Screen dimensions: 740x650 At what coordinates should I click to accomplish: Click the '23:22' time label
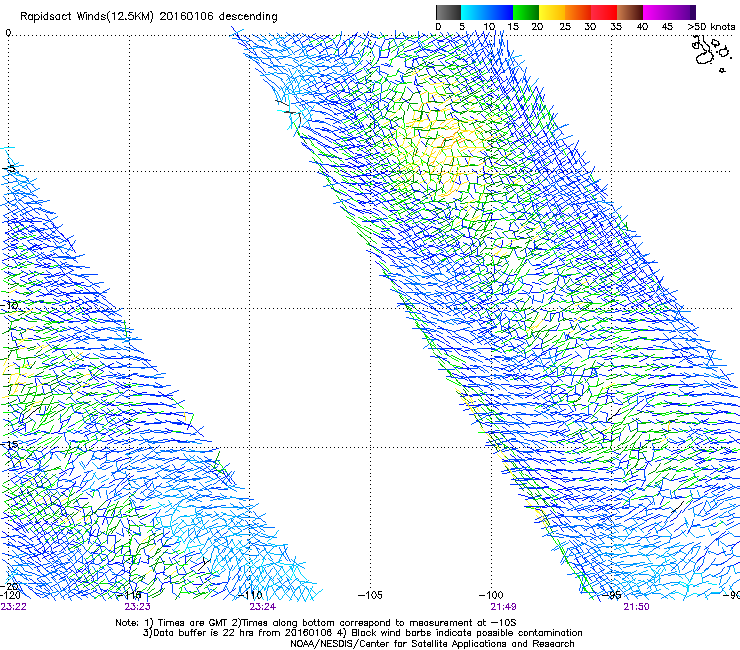pos(14,607)
